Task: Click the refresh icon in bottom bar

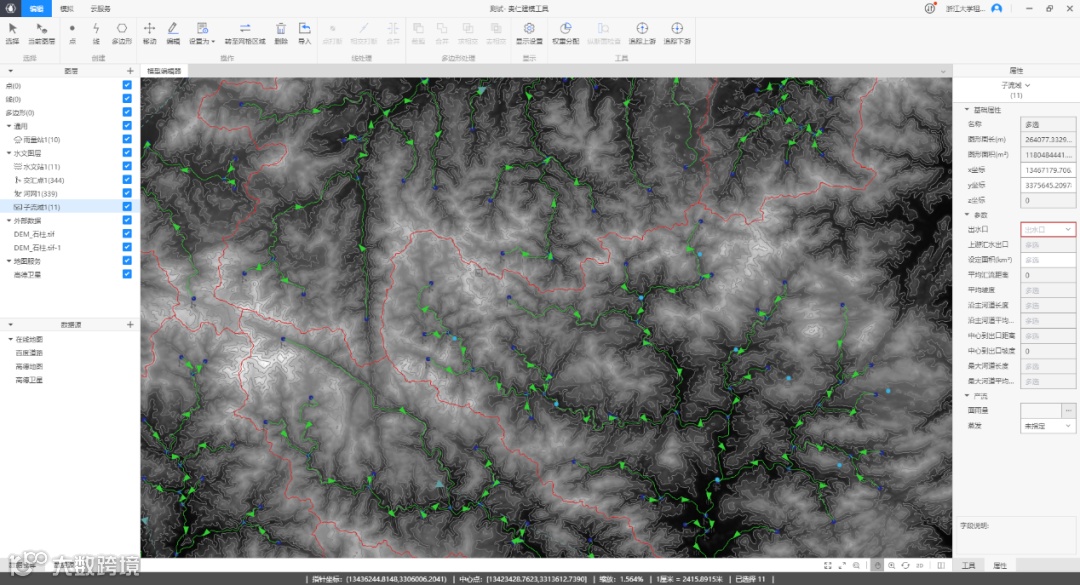Action: tap(906, 565)
